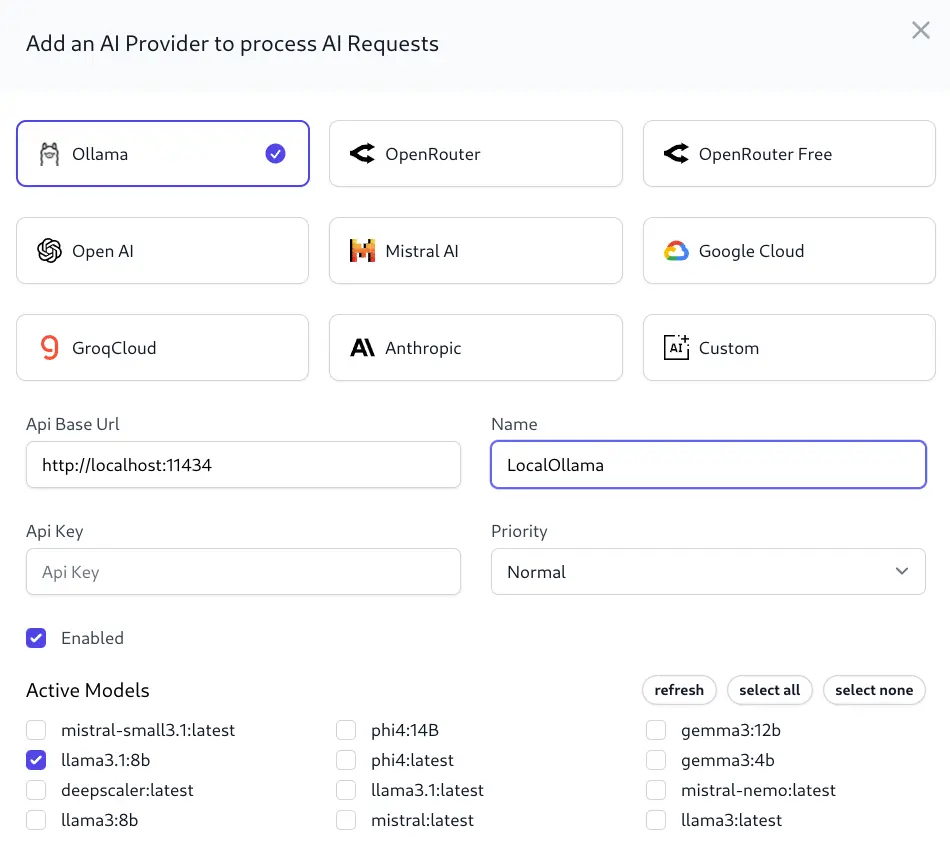The width and height of the screenshot is (950, 847).
Task: Click the Name field containing LocalOllama
Action: tap(708, 465)
